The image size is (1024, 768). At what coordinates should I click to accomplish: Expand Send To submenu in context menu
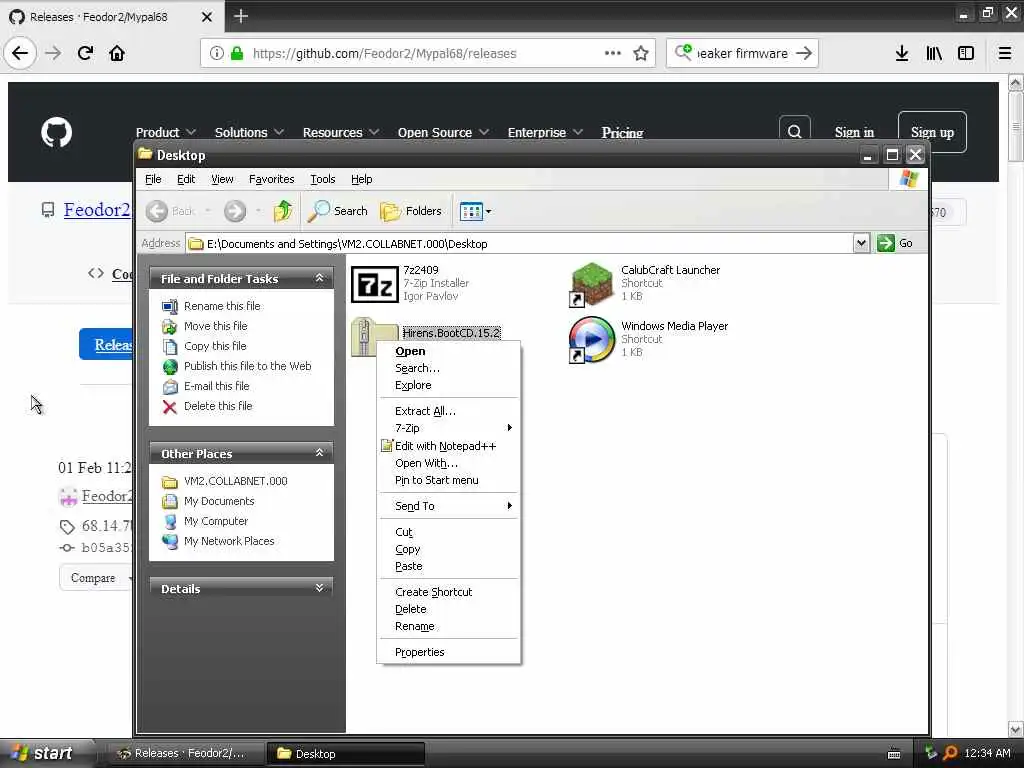click(449, 506)
